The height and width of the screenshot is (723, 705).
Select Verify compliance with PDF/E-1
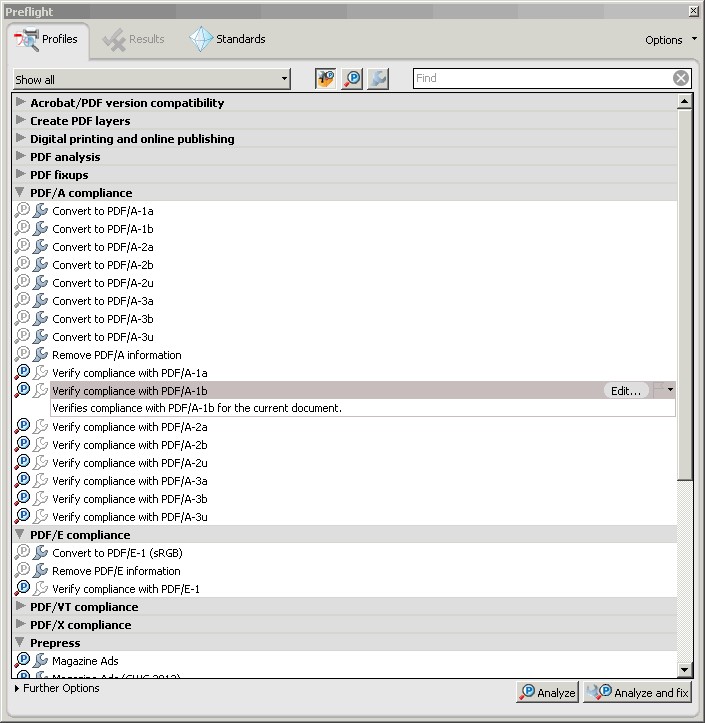point(126,589)
